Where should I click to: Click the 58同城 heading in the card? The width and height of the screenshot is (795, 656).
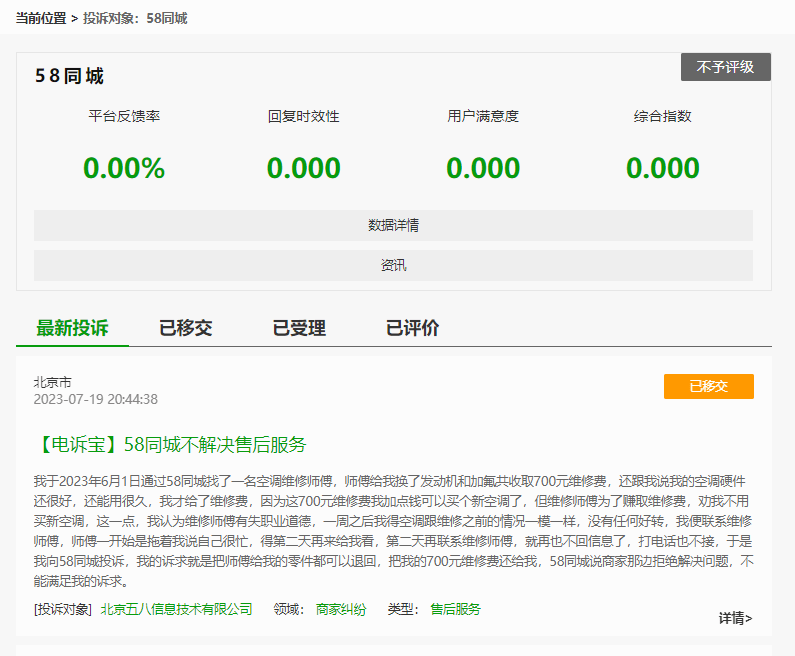(x=69, y=76)
